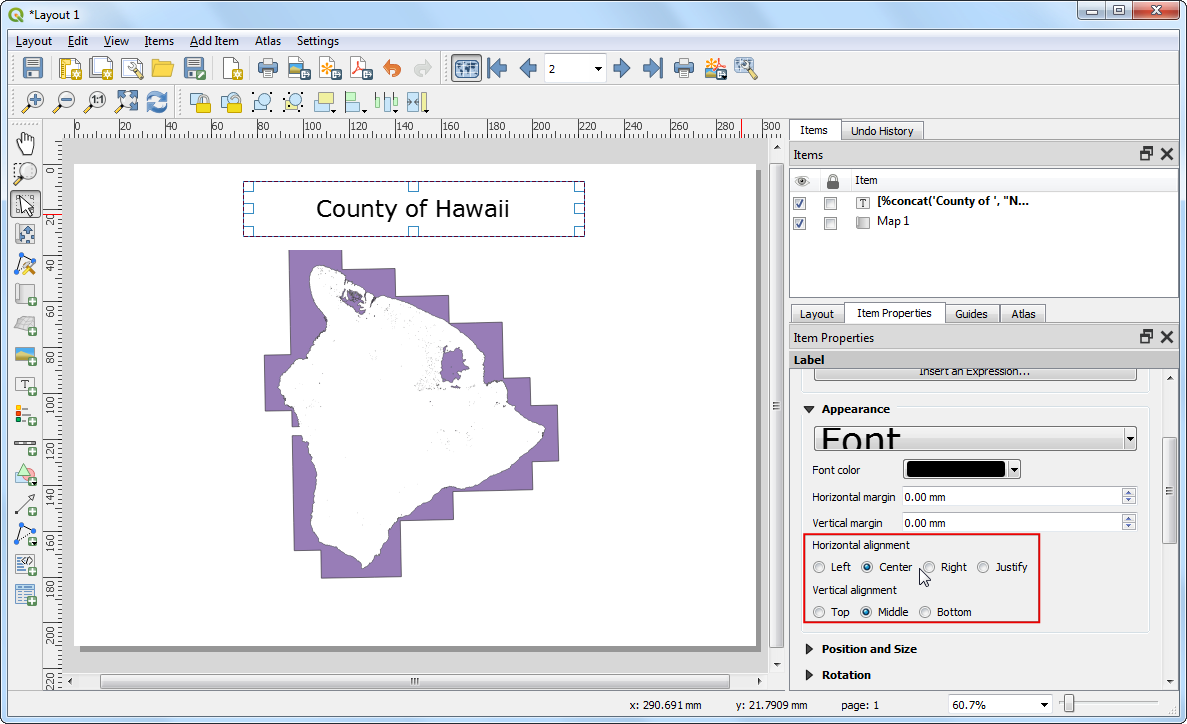This screenshot has height=724, width=1187.
Task: Expand the Position and Size section
Action: pyautogui.click(x=868, y=649)
